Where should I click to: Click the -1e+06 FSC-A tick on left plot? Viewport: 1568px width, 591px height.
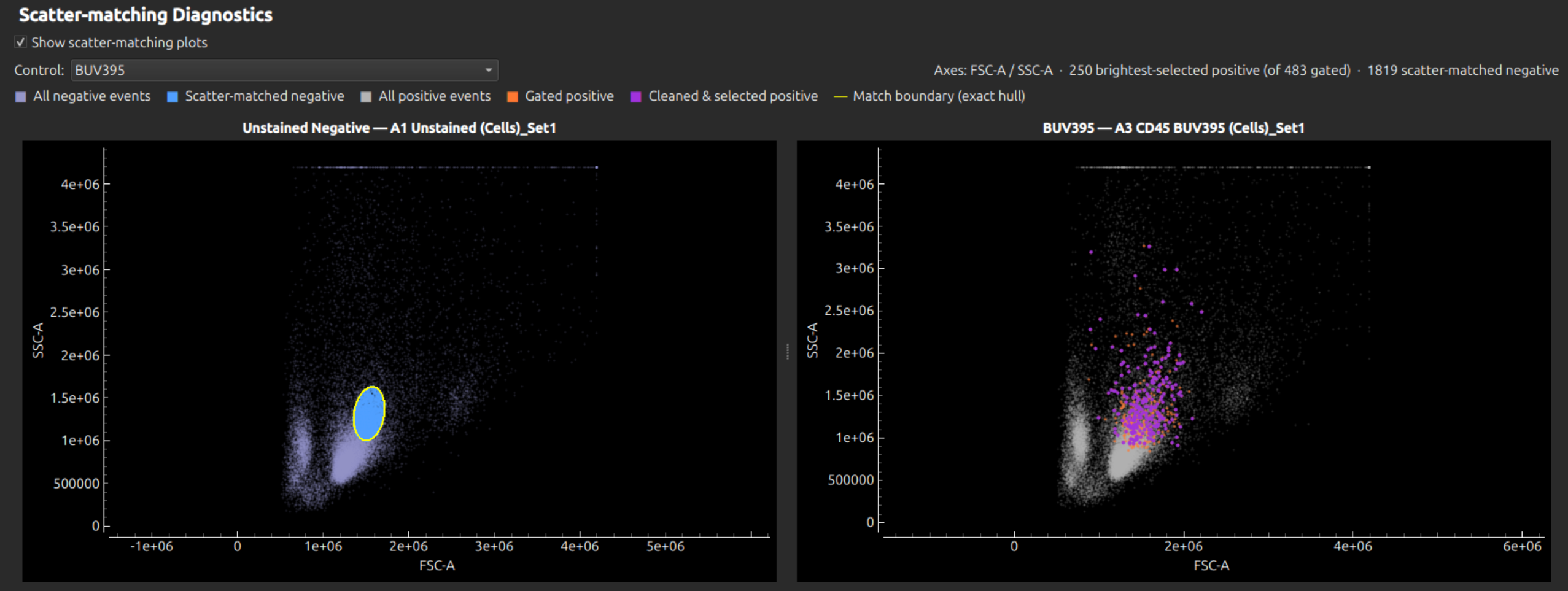click(152, 546)
